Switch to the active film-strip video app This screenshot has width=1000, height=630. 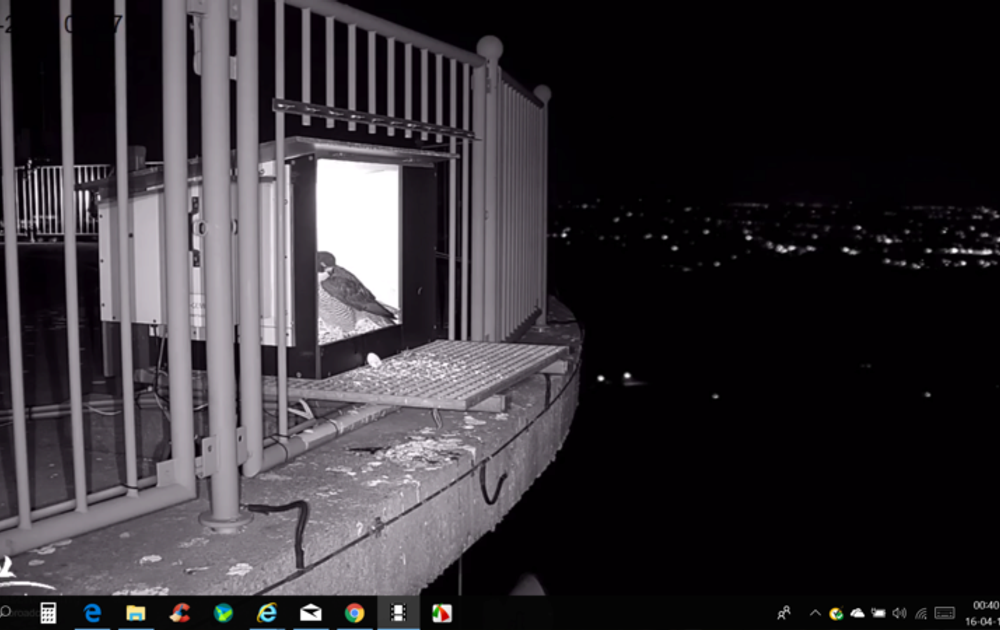tap(398, 613)
